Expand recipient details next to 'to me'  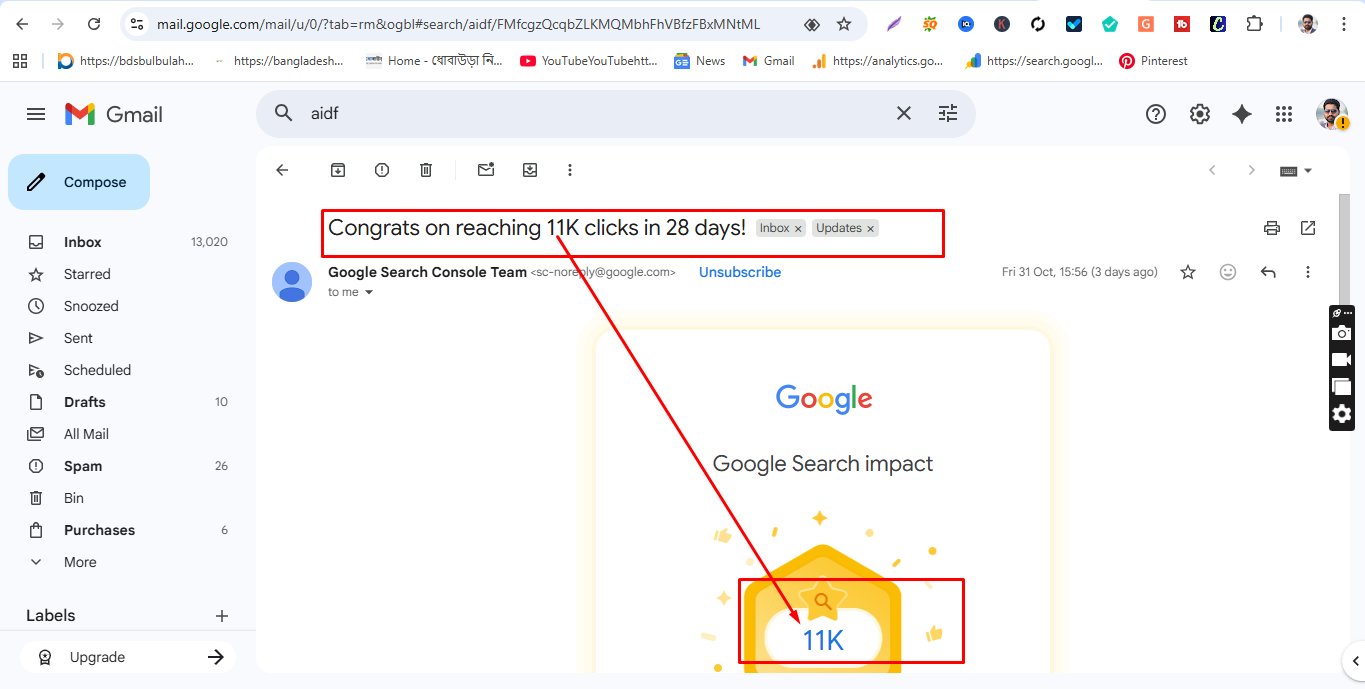369,293
